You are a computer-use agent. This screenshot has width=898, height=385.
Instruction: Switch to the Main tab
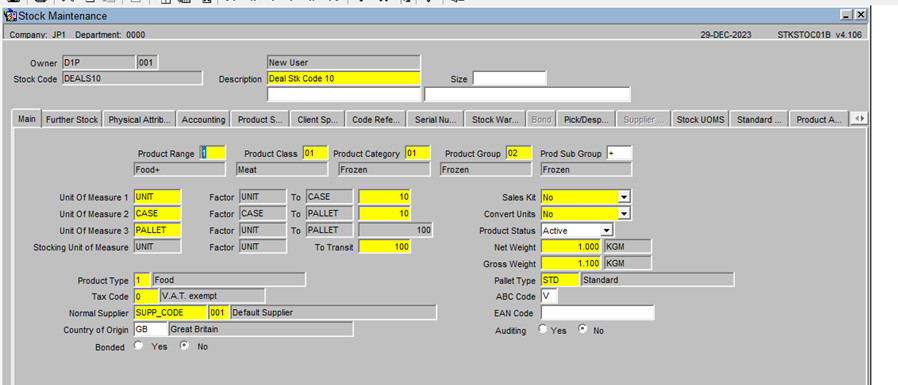tap(27, 119)
